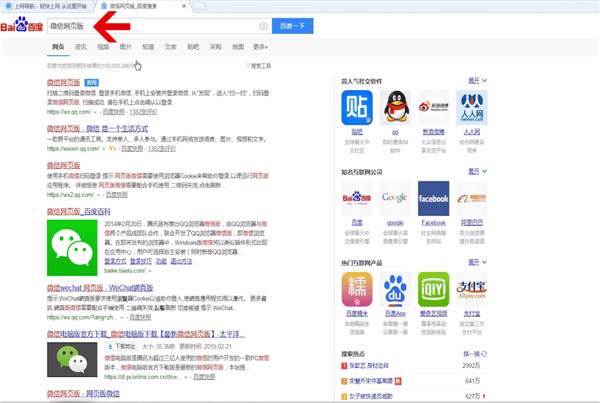600x403 pixels.
Task: Open dropdown arrow after https://wx.qq.com/
Action: click(95, 112)
